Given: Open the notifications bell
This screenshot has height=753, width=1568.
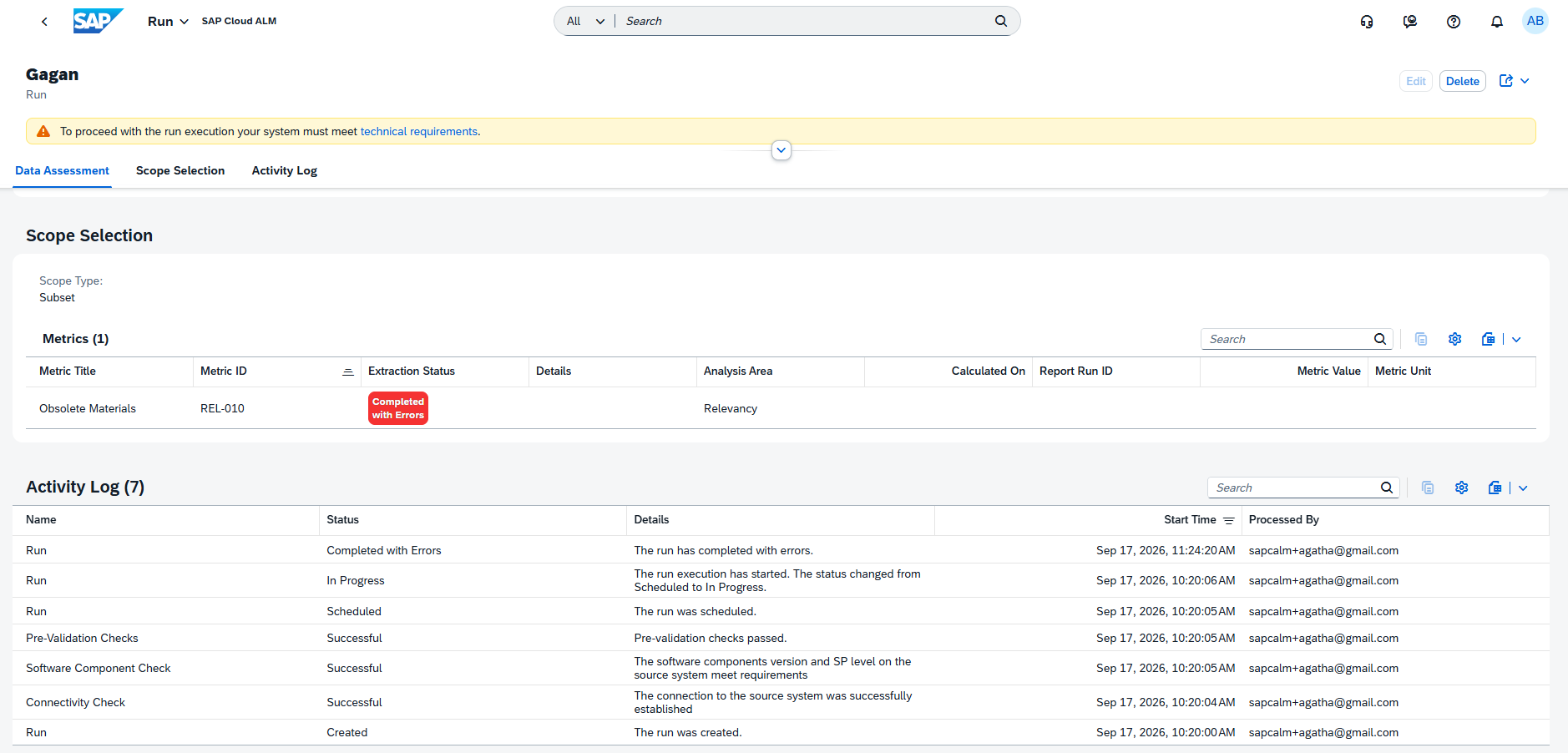Looking at the screenshot, I should (x=1497, y=22).
